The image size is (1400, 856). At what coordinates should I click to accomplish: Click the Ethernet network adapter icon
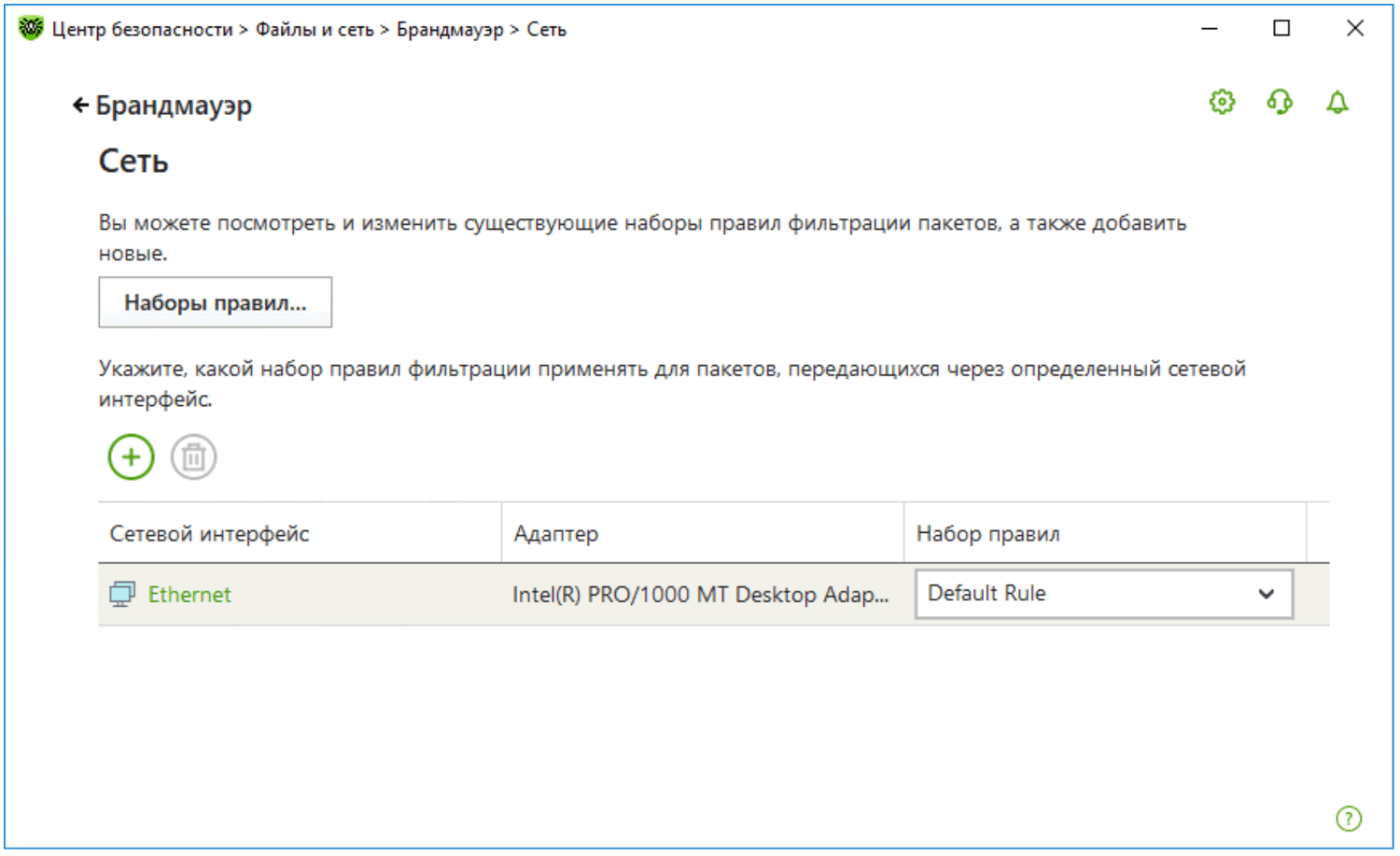pyautogui.click(x=121, y=595)
